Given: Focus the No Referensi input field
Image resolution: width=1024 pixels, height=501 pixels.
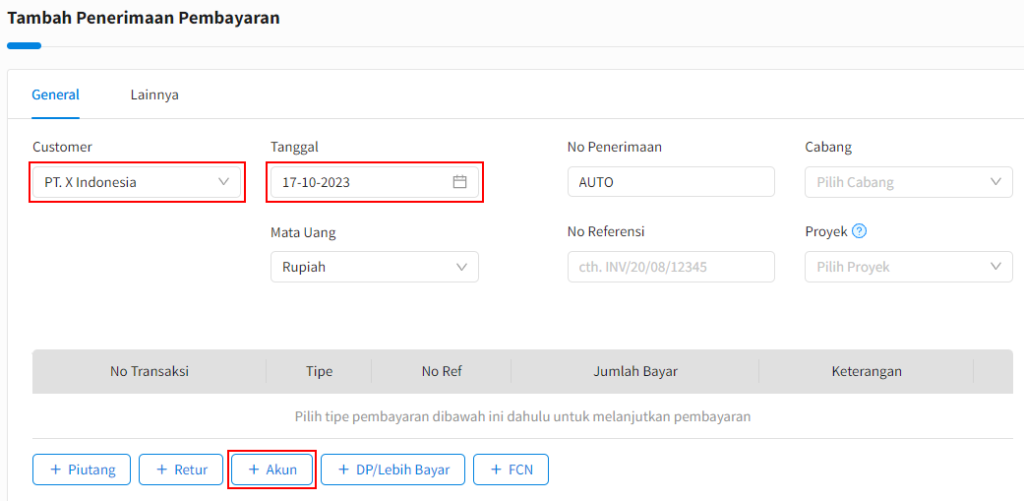Looking at the screenshot, I should (671, 267).
